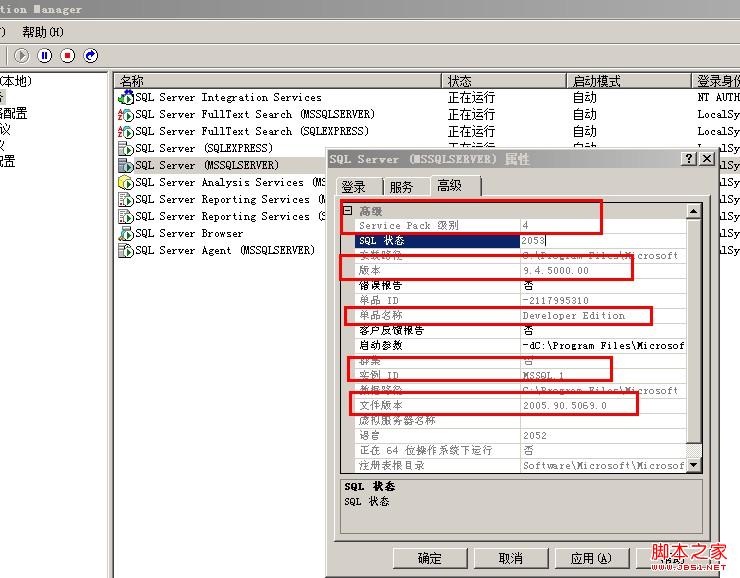Select first SQL Server Reporting Services icon
740x578 pixels.
pyautogui.click(x=126, y=199)
